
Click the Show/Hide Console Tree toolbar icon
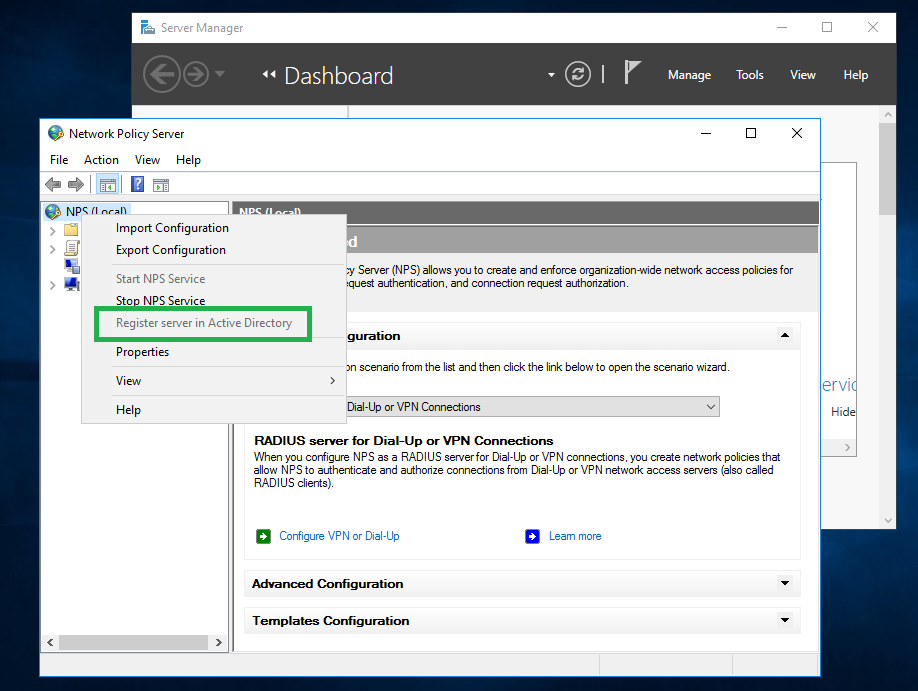pyautogui.click(x=107, y=184)
